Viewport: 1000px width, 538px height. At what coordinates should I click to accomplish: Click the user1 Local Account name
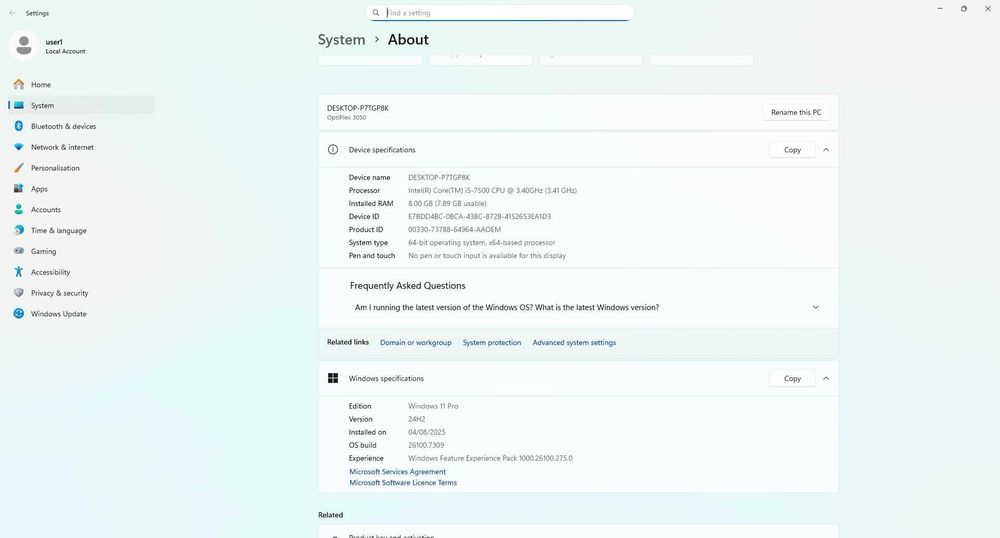pos(65,46)
